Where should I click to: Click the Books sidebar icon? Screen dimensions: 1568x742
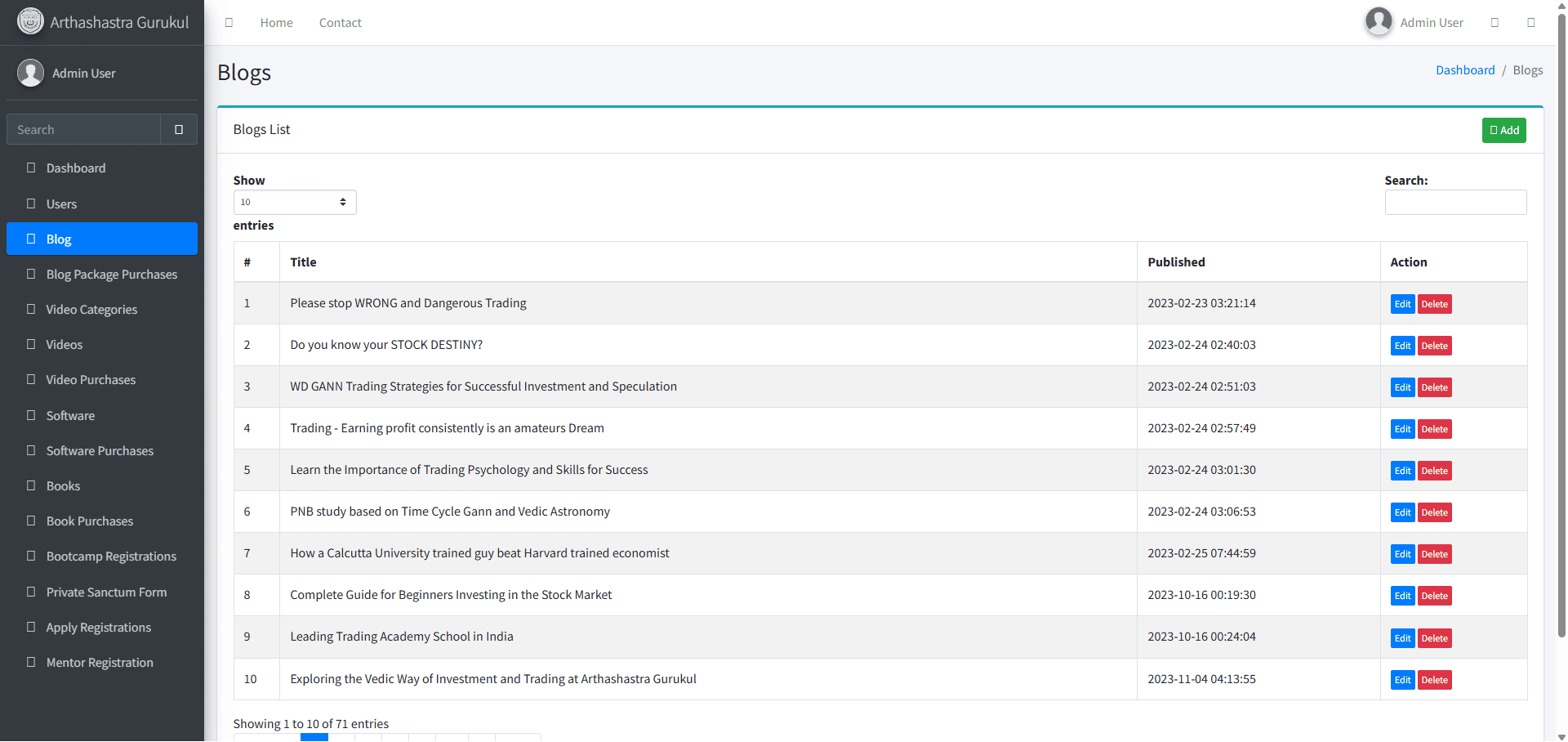[x=31, y=485]
